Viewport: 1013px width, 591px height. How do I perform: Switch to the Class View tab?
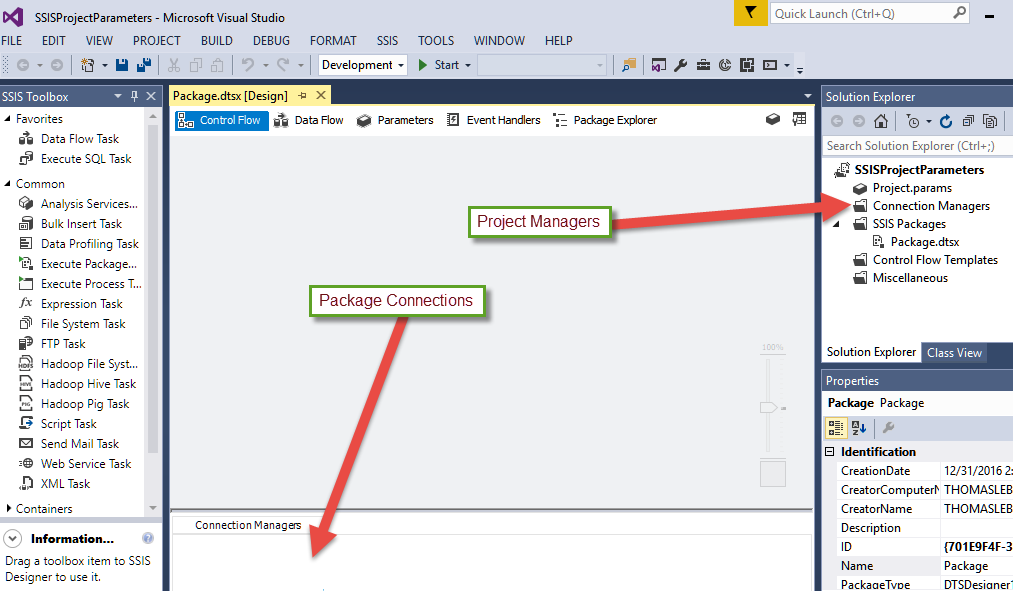954,353
